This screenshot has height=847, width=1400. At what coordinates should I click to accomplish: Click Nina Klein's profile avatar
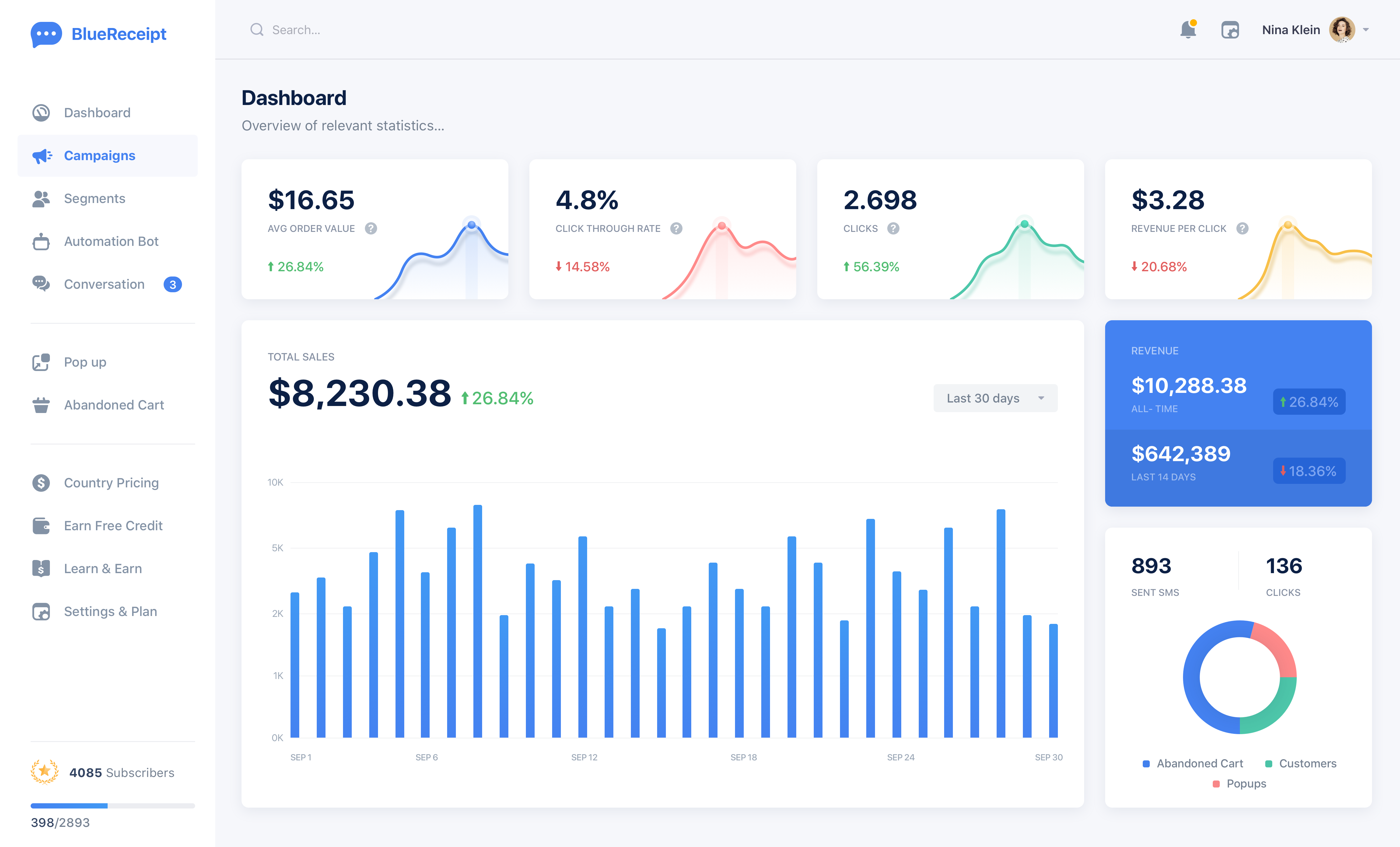tap(1341, 29)
